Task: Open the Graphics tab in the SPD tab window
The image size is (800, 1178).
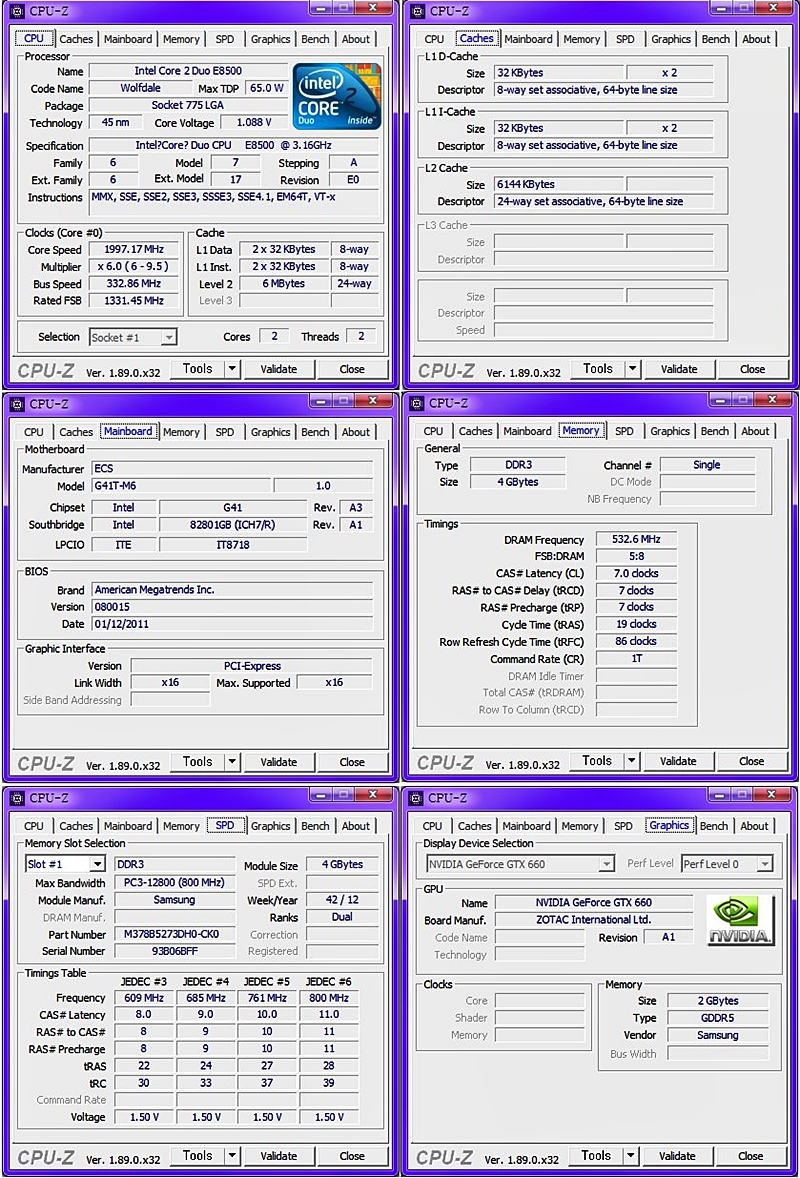Action: pyautogui.click(x=270, y=826)
